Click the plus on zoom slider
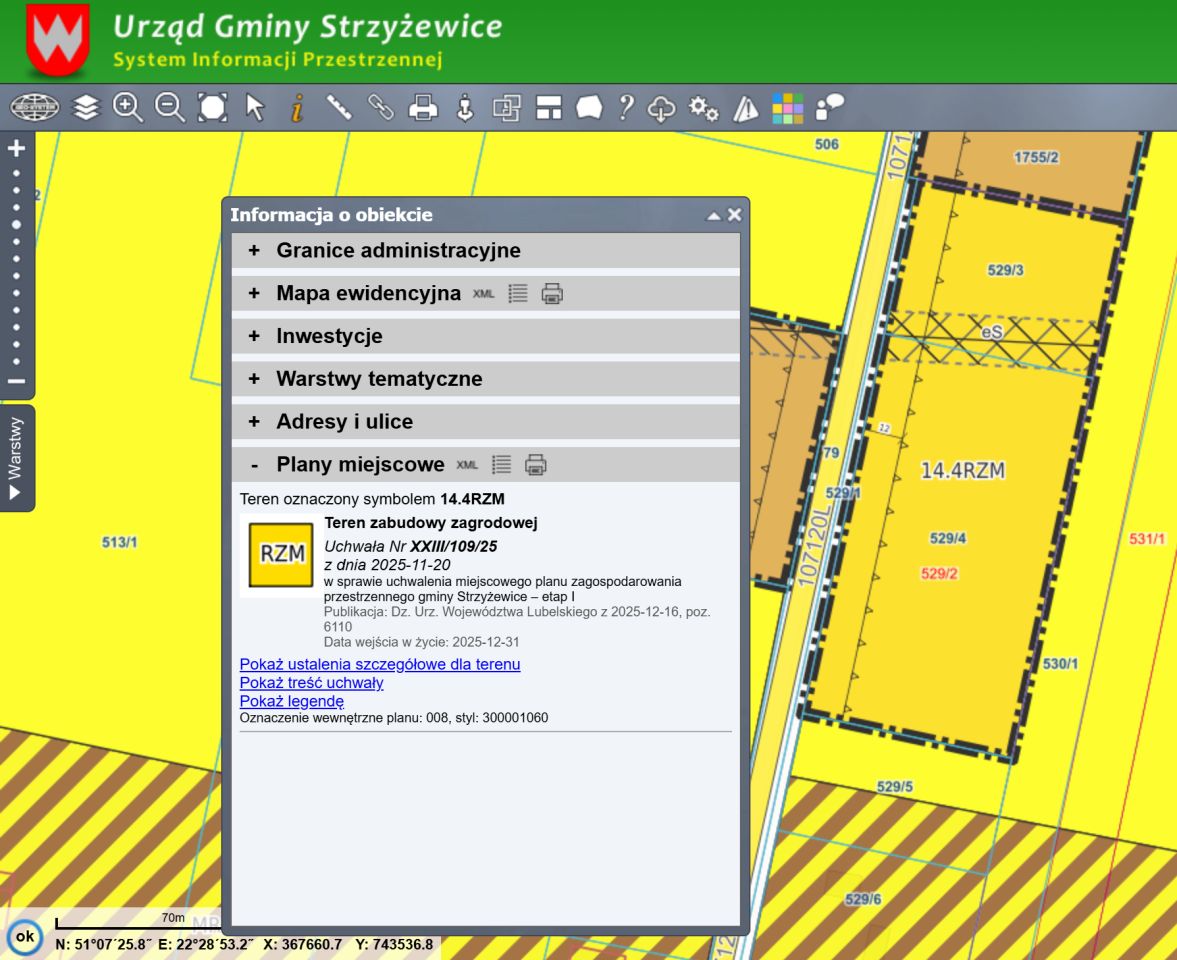 click(17, 149)
